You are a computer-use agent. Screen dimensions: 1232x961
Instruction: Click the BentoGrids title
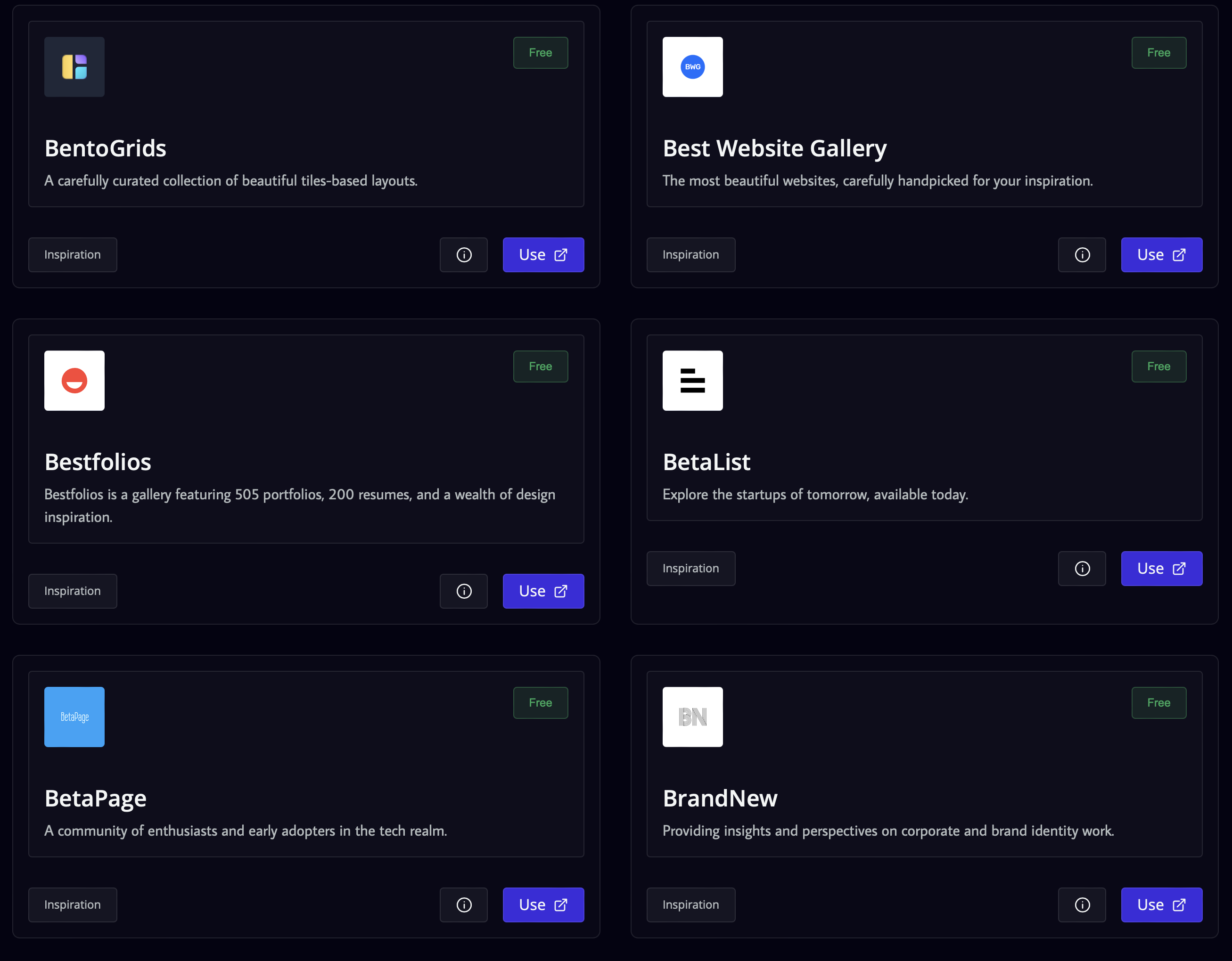(106, 148)
